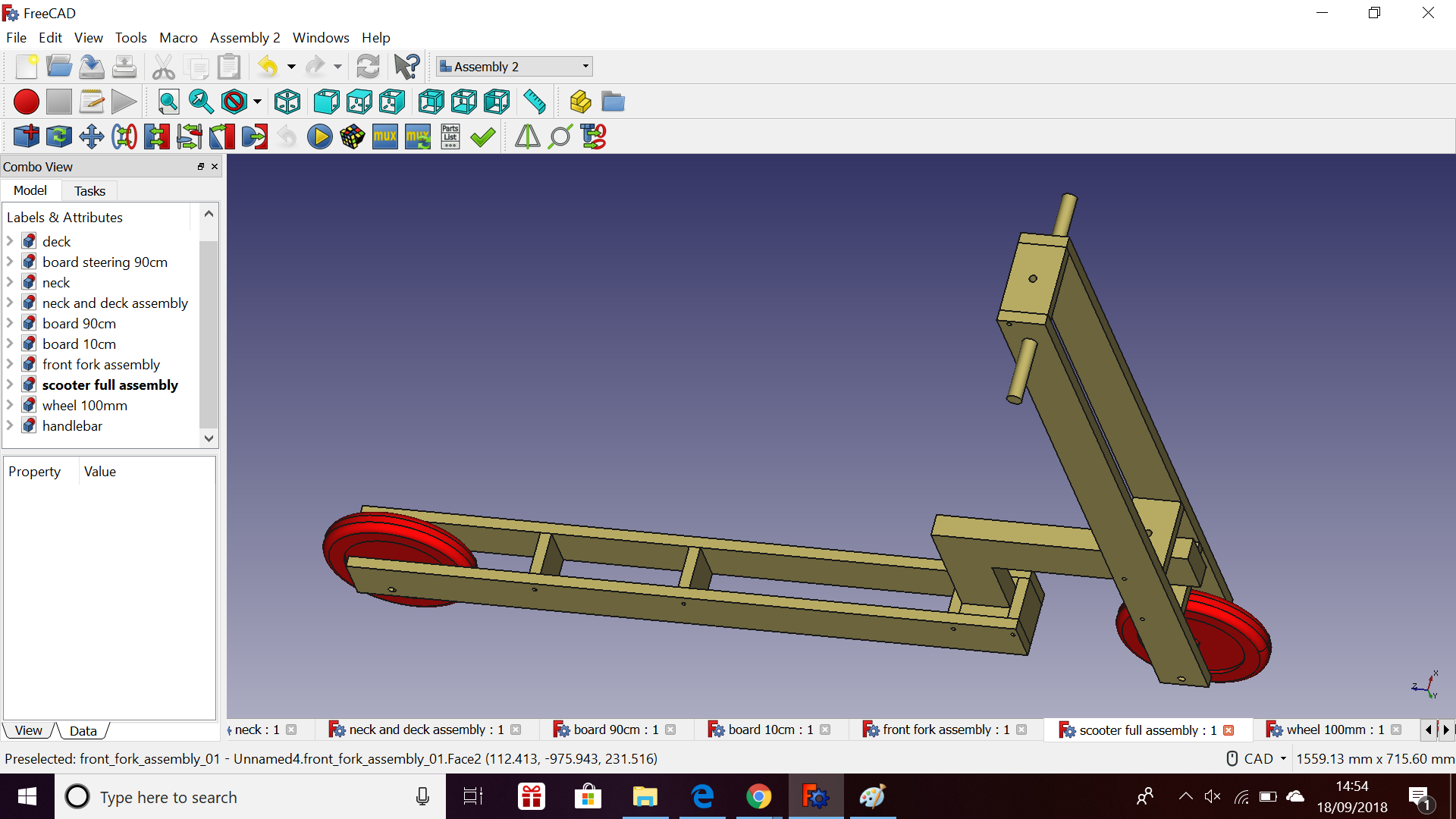Screen dimensions: 1456x819
Task: Fit all content with zoom page icon
Action: click(x=168, y=102)
